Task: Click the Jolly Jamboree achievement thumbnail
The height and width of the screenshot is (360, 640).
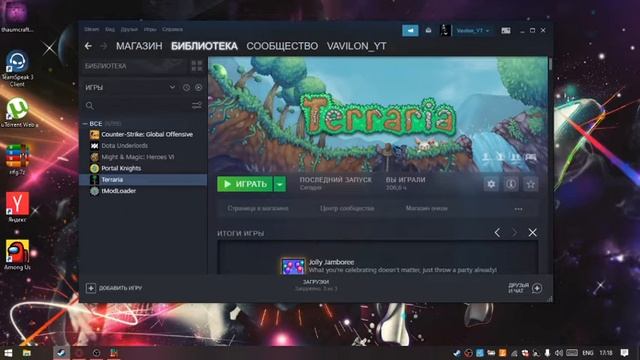Action: click(x=293, y=266)
